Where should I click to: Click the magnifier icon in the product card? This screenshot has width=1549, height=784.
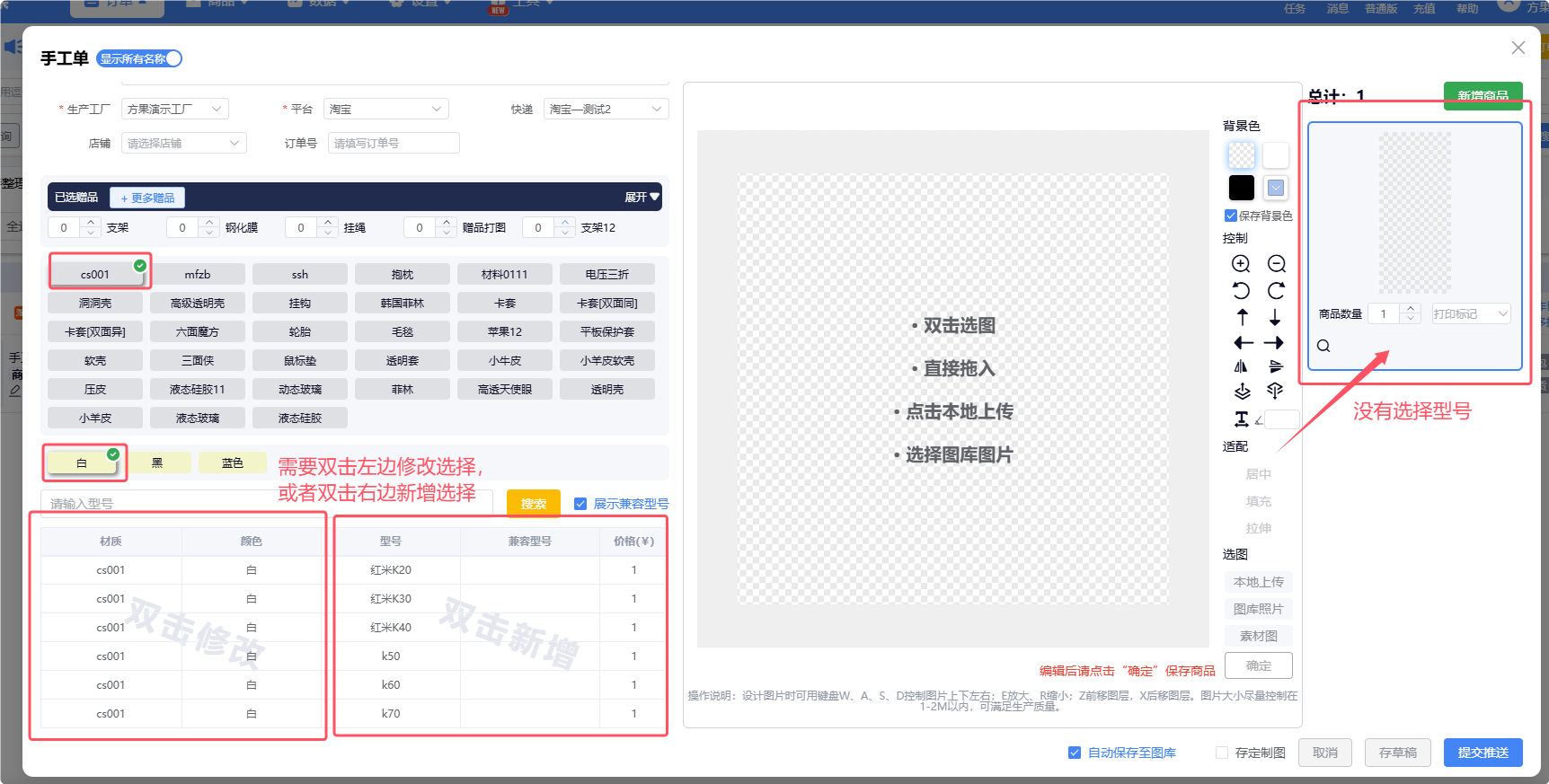coord(1323,346)
